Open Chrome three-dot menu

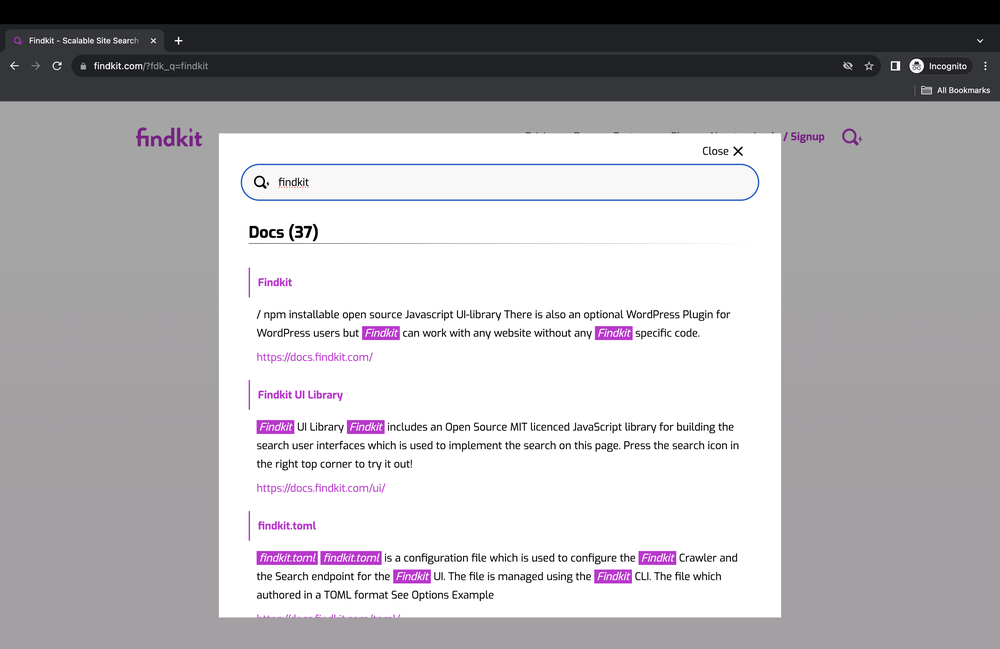tap(985, 66)
